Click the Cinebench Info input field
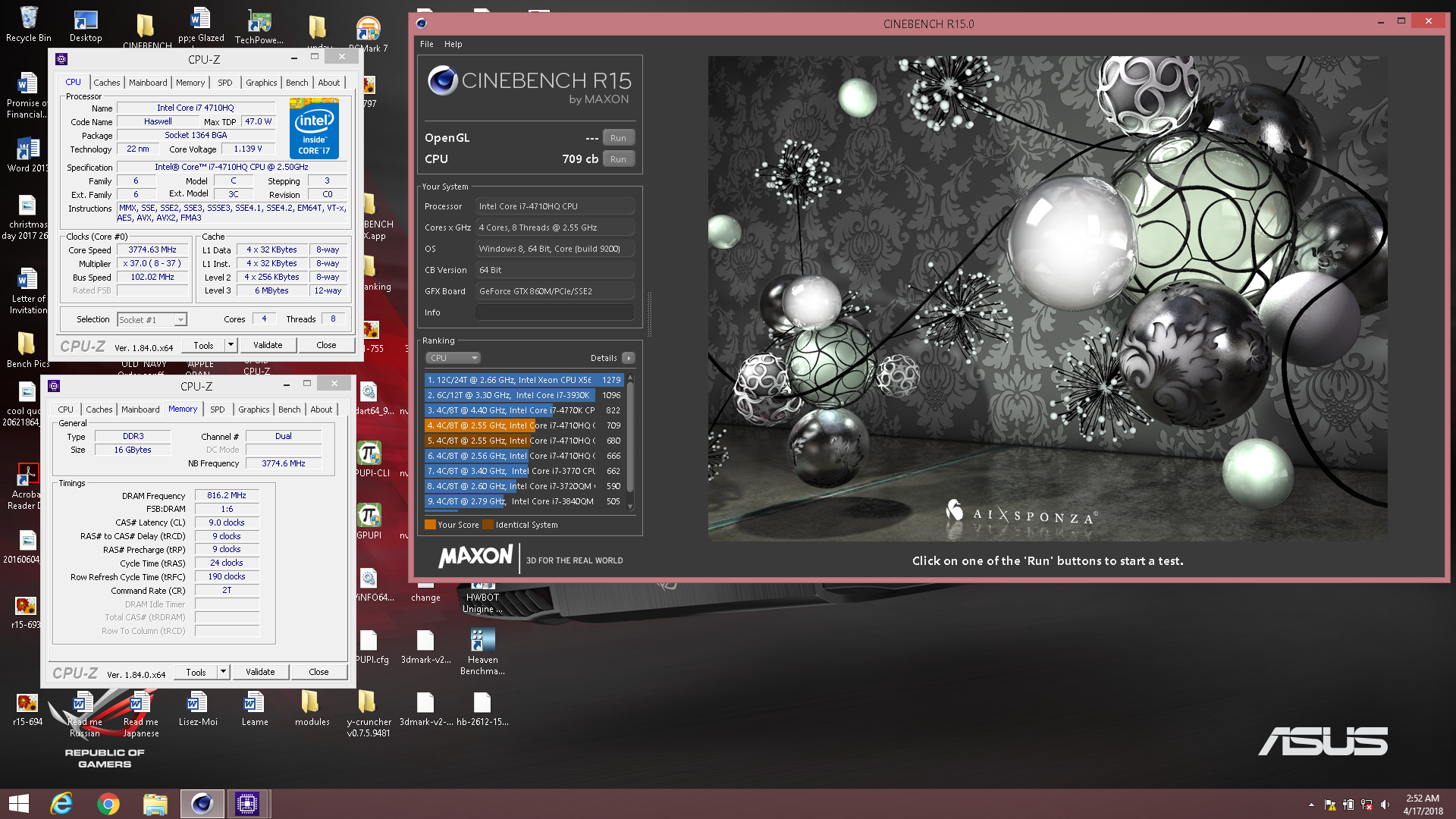 [x=555, y=312]
